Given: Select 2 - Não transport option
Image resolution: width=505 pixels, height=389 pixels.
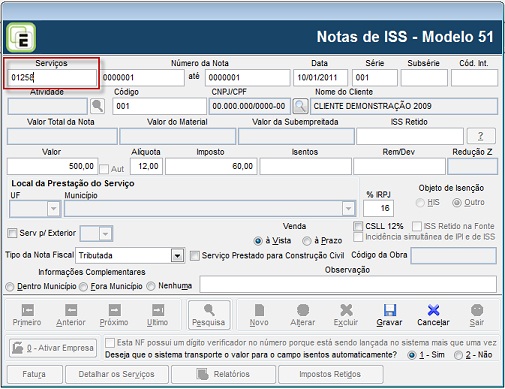Looking at the screenshot, I should 459,355.
